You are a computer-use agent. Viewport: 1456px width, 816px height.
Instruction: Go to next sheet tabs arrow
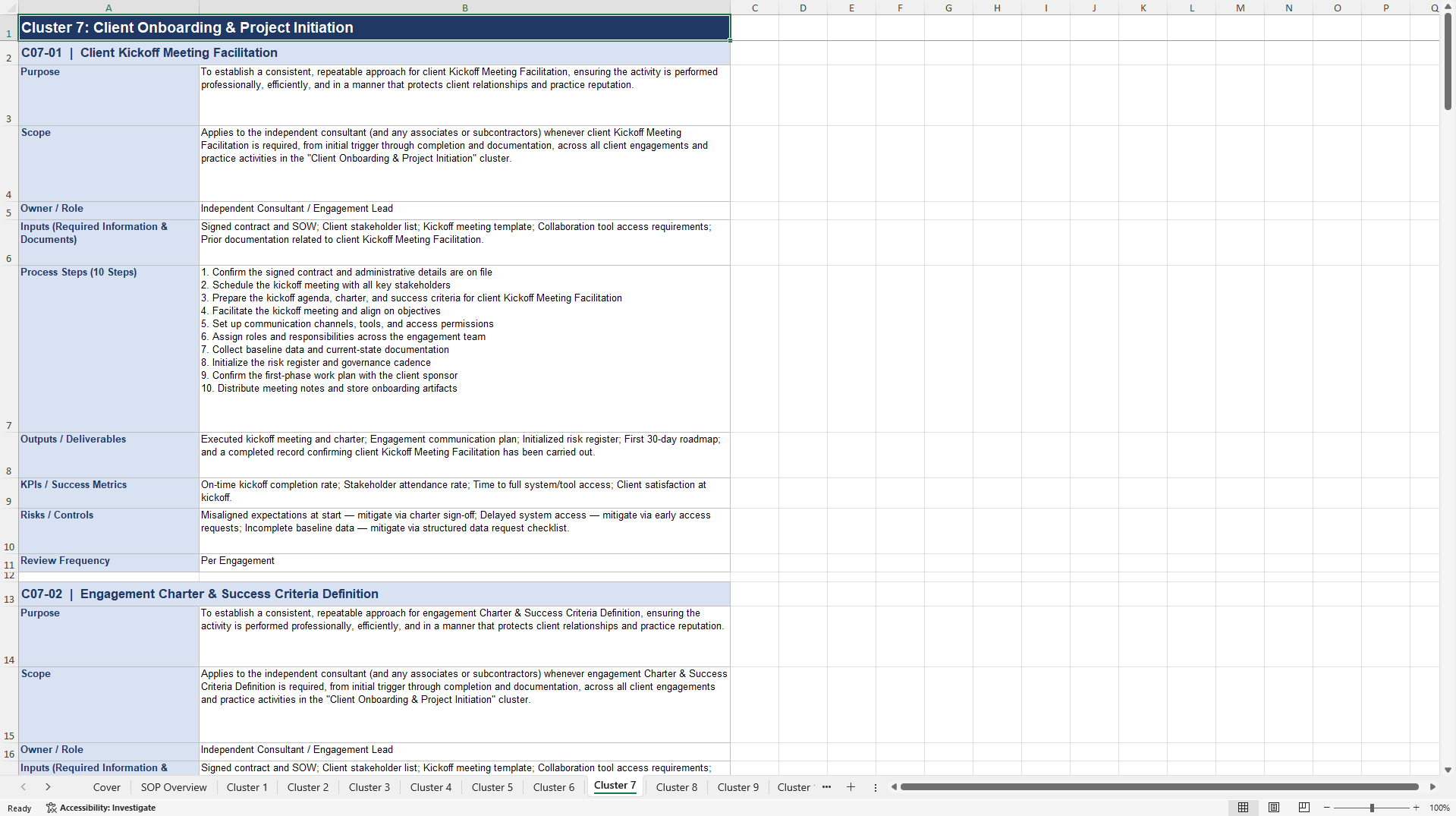click(x=48, y=787)
